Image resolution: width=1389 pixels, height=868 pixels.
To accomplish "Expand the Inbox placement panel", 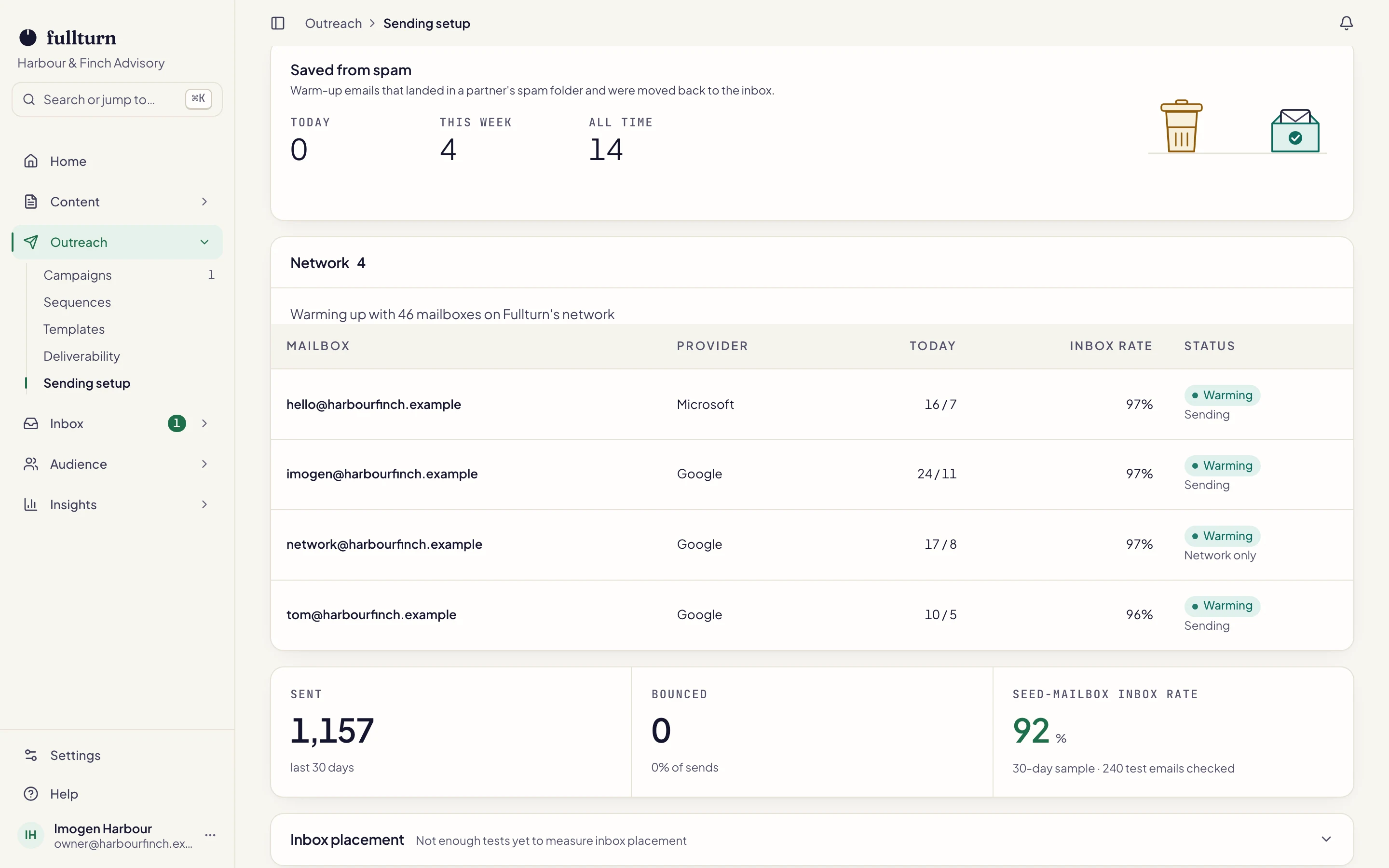I will pos(1326,839).
